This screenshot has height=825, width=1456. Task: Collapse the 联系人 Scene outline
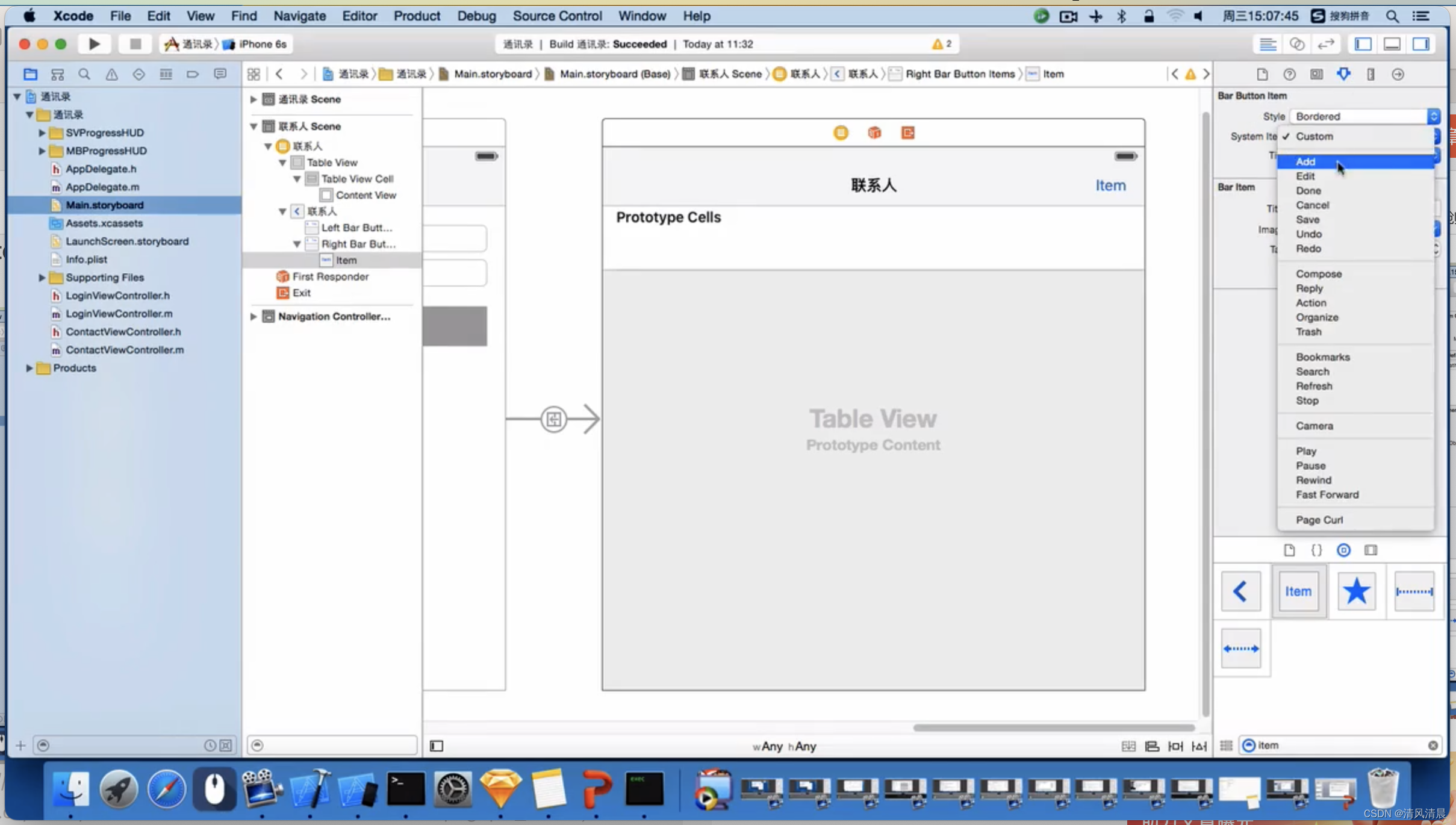pos(254,126)
